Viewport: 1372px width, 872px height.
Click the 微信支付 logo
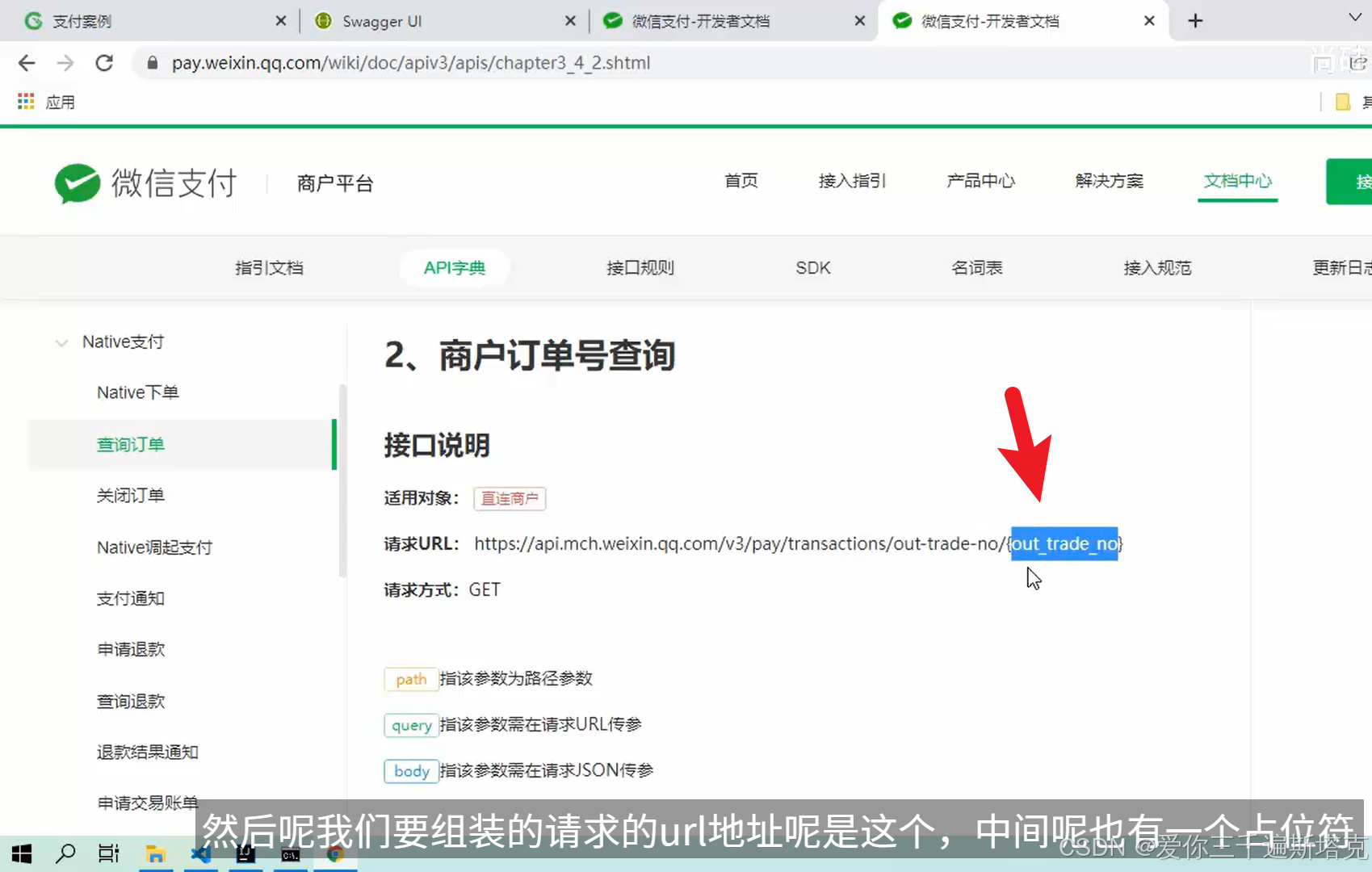point(145,183)
